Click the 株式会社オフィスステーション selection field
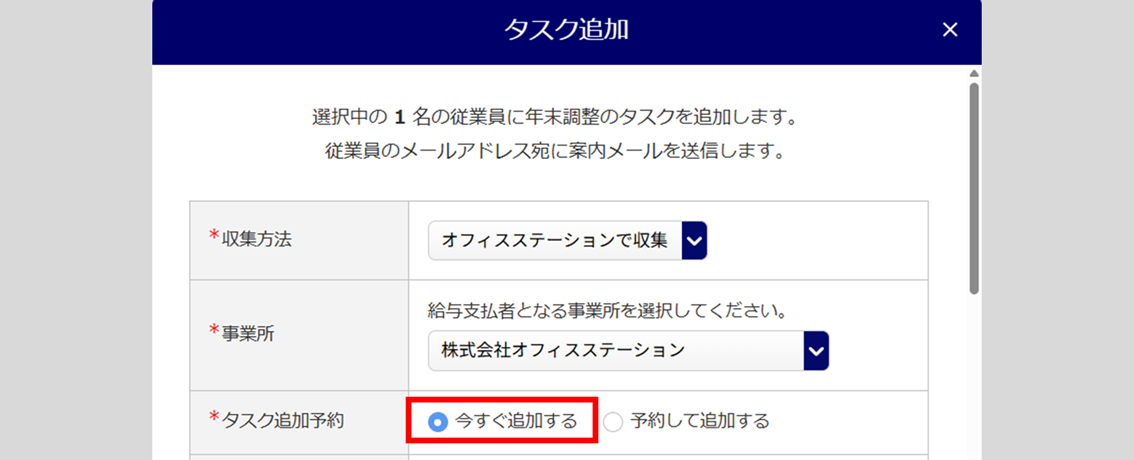 point(615,350)
